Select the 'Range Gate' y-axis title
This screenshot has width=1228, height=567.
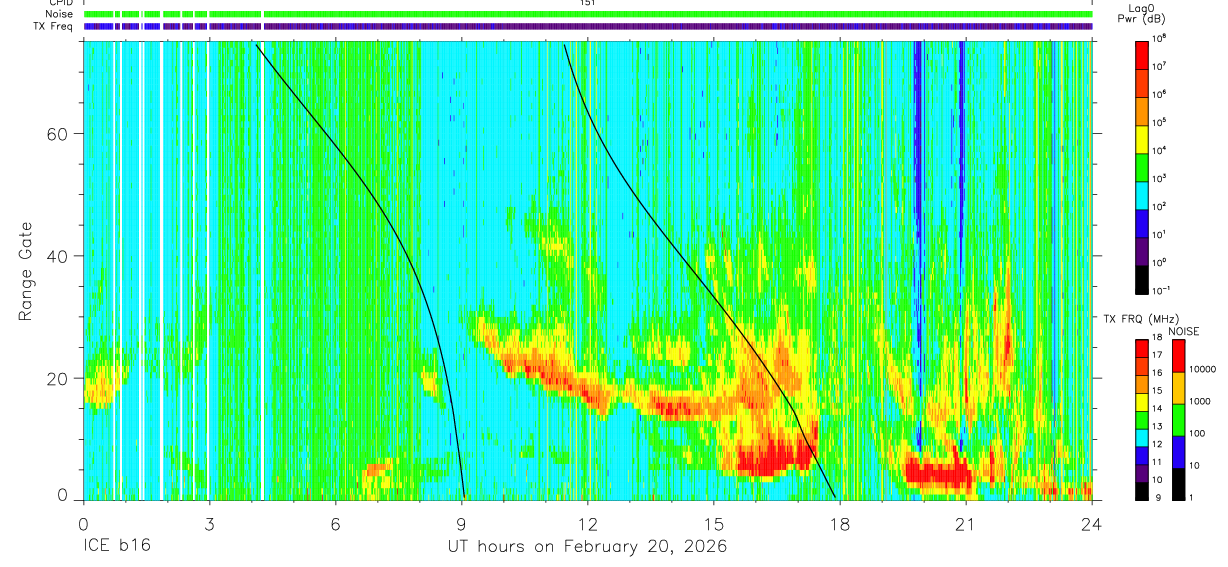click(25, 271)
